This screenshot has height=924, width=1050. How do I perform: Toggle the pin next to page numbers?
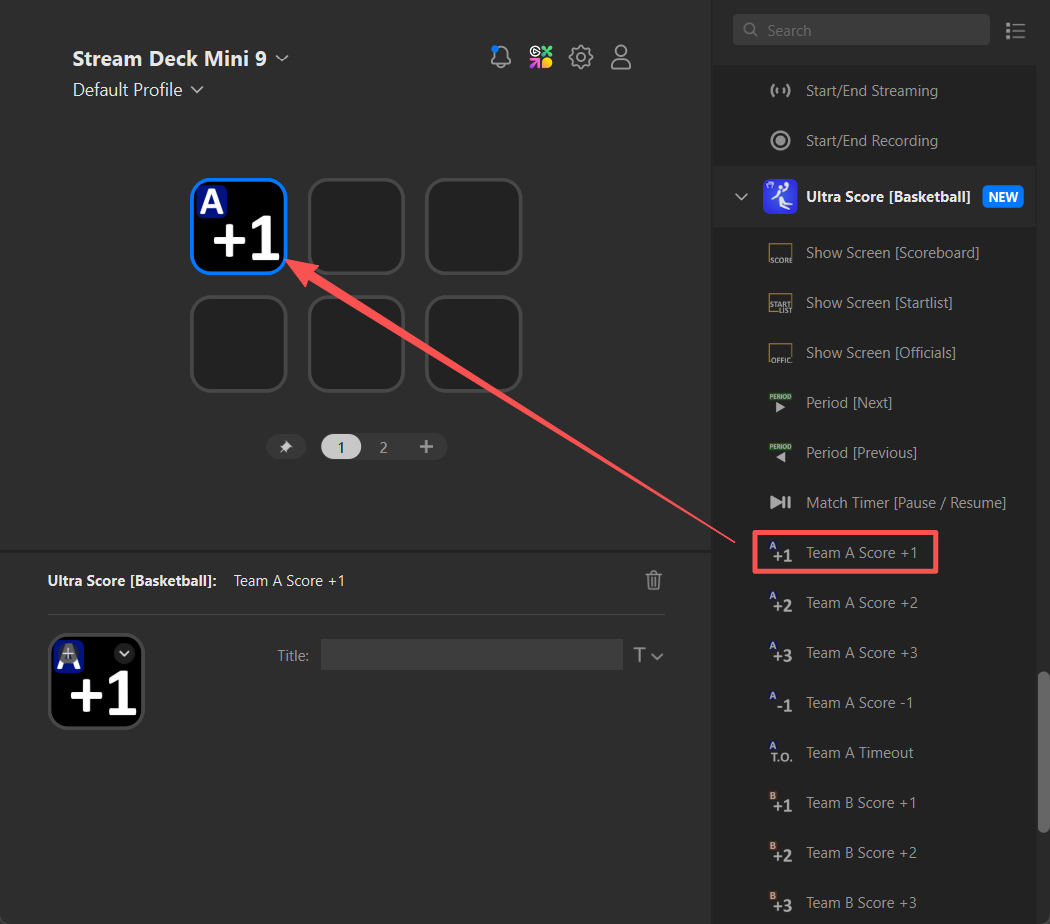pos(286,446)
